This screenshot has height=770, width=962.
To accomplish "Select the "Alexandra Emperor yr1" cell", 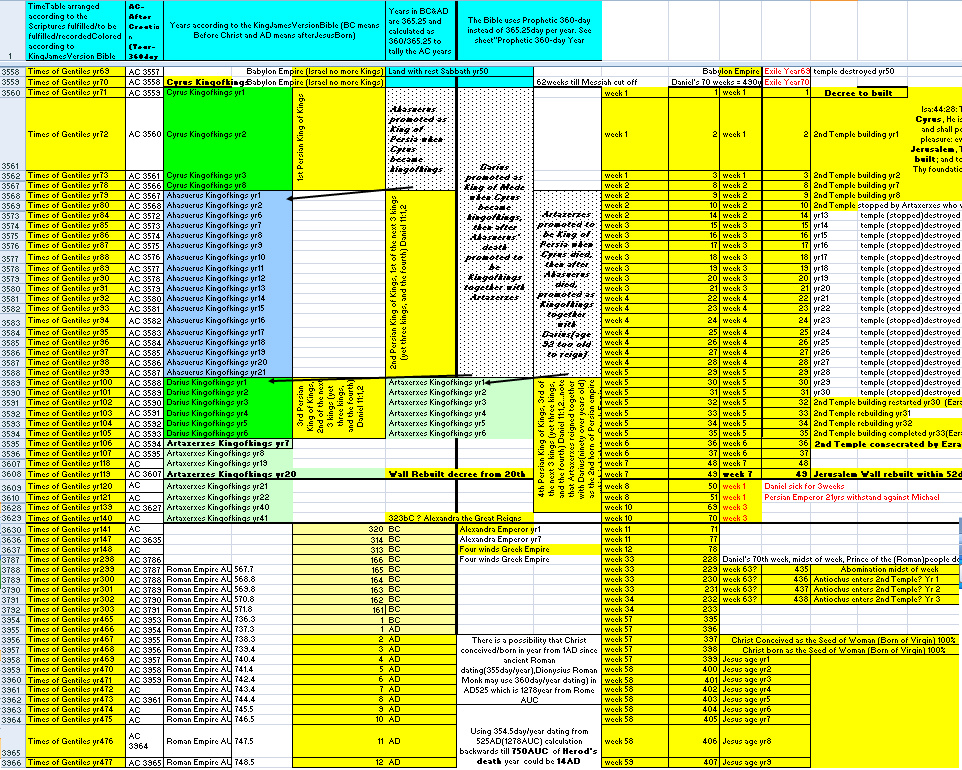I will pyautogui.click(x=496, y=529).
